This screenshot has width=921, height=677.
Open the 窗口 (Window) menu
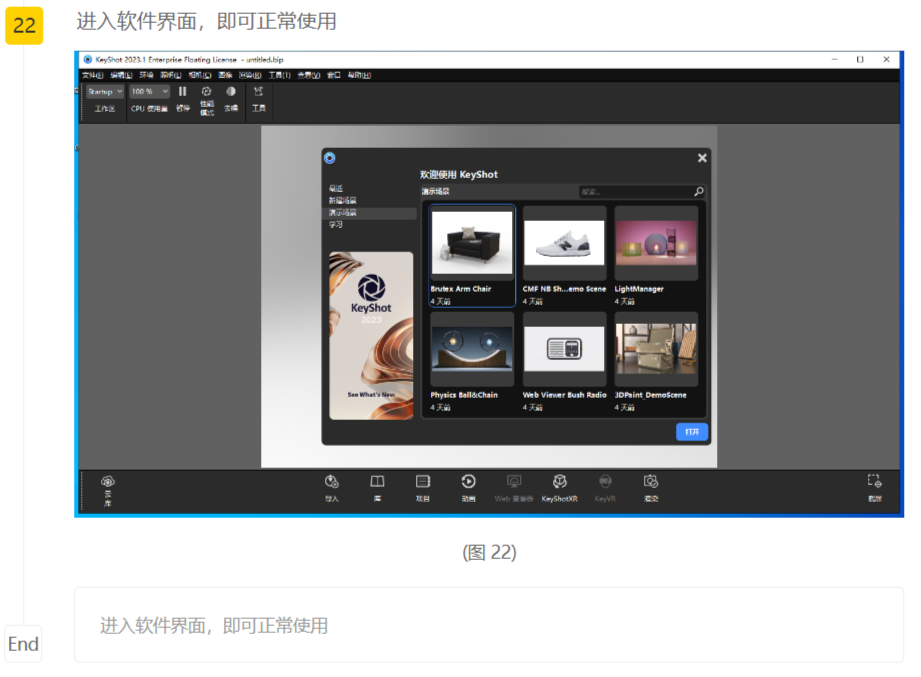click(334, 75)
